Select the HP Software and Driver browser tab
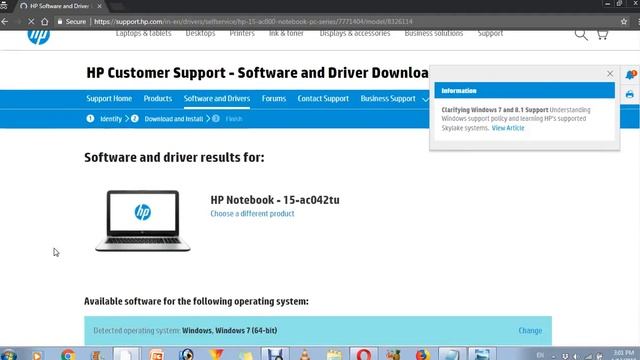 (x=59, y=6)
